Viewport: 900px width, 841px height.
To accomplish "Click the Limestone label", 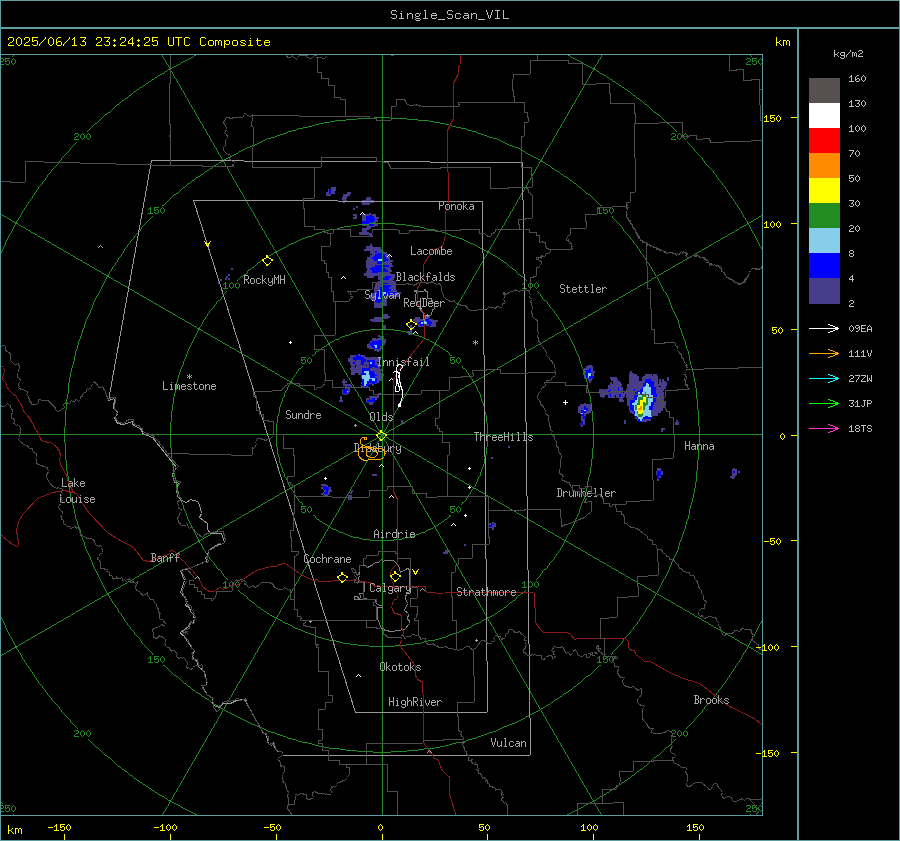I will pos(189,386).
